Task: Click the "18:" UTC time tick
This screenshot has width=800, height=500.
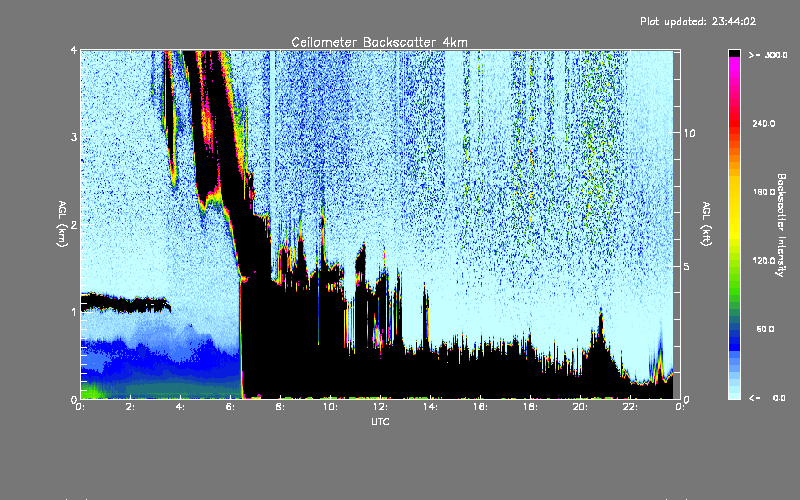Action: click(x=530, y=407)
